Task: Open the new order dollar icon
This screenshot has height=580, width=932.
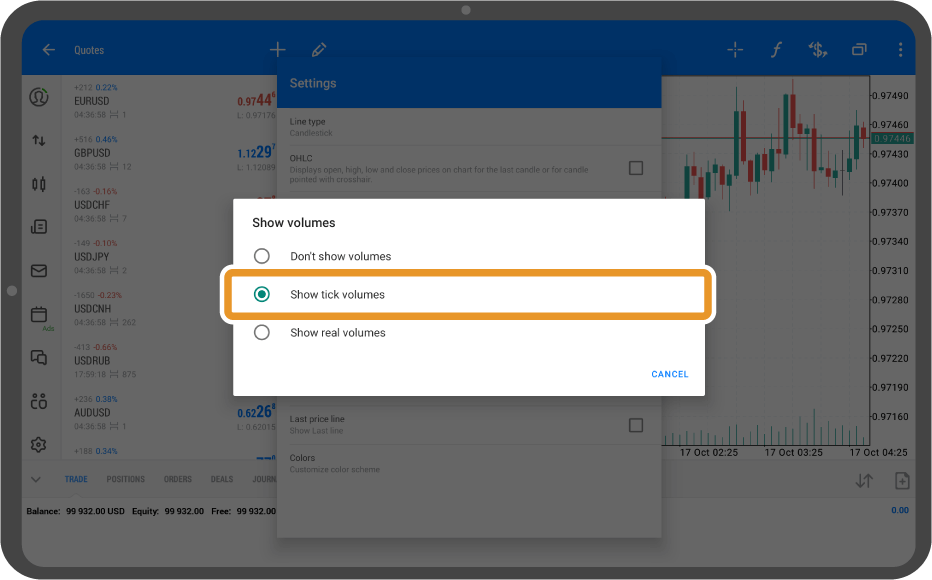Action: click(x=818, y=50)
